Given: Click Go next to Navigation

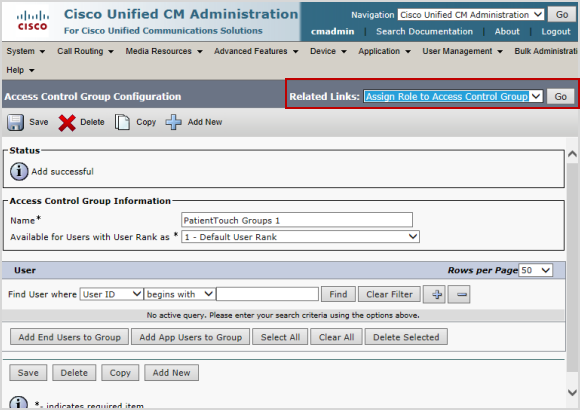Looking at the screenshot, I should click(x=562, y=15).
